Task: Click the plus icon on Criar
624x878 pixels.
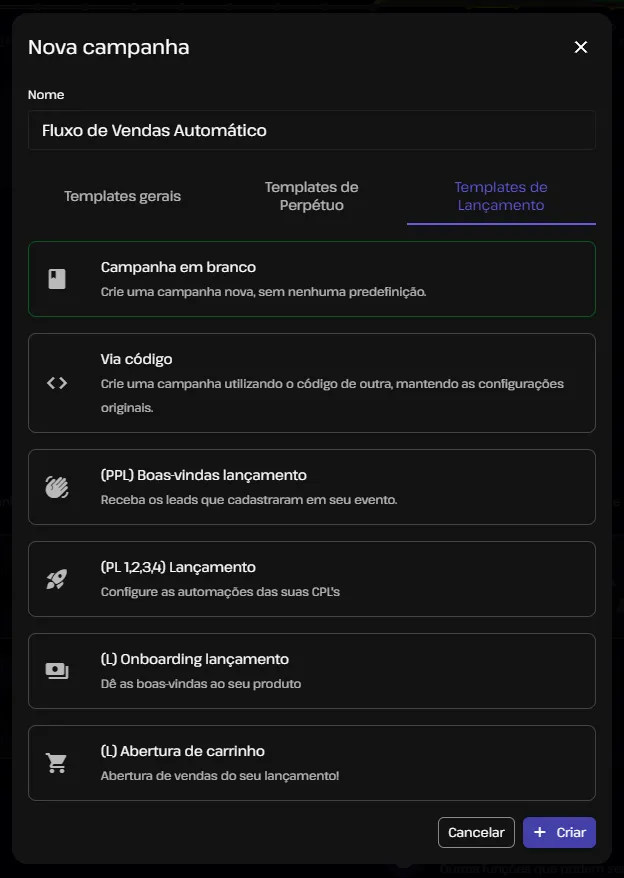Action: click(540, 832)
